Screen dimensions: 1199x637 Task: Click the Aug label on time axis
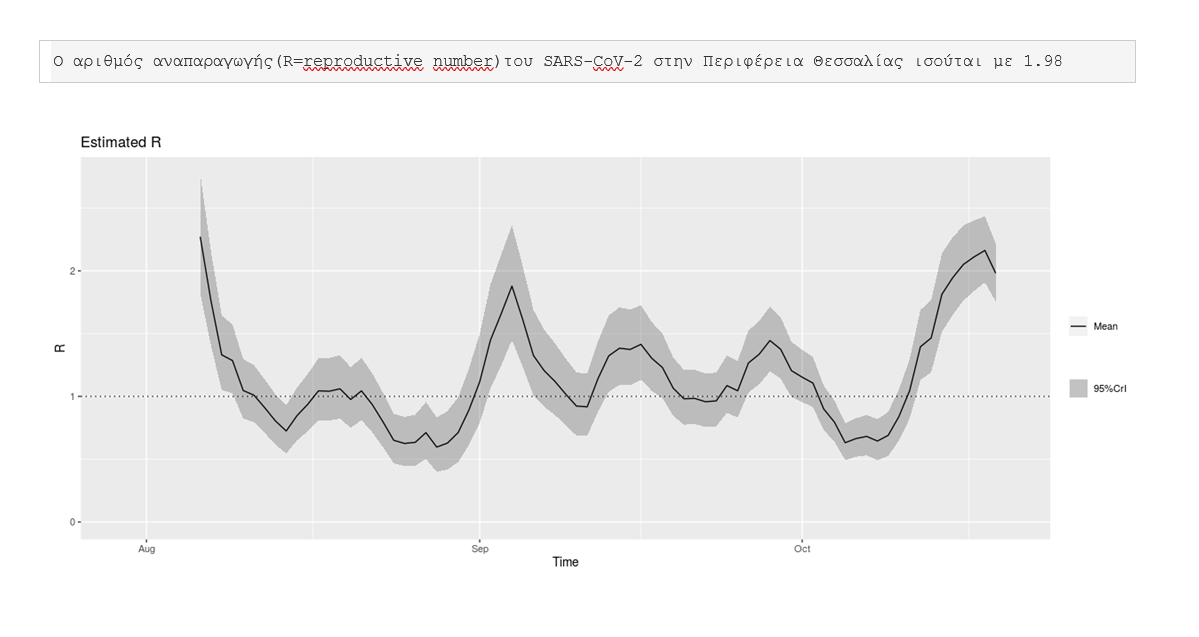click(147, 549)
